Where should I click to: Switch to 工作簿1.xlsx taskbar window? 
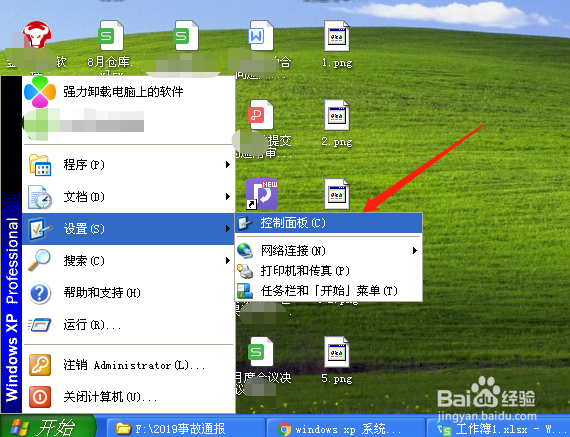[x=498, y=428]
